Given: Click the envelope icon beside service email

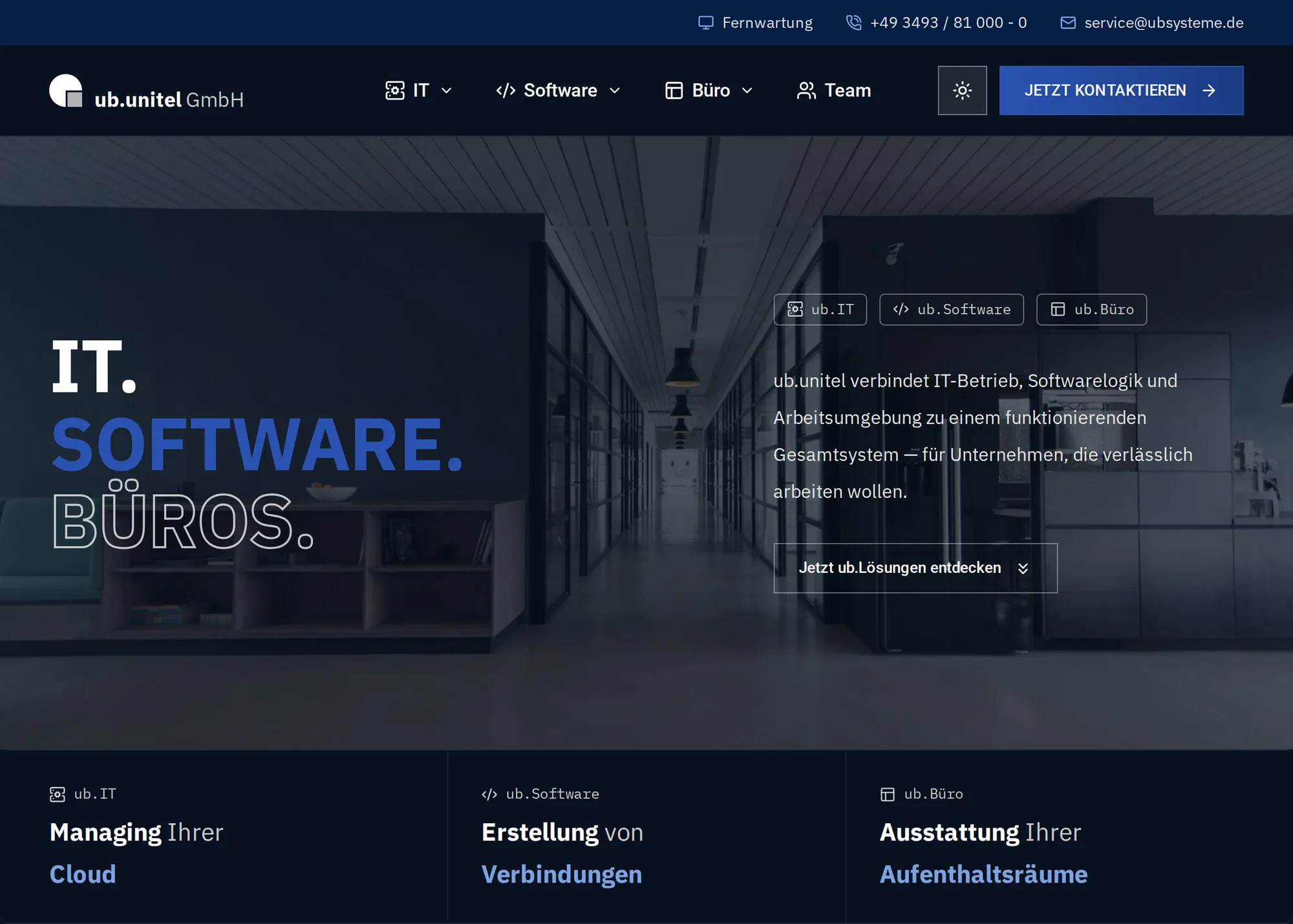Looking at the screenshot, I should click(1068, 23).
